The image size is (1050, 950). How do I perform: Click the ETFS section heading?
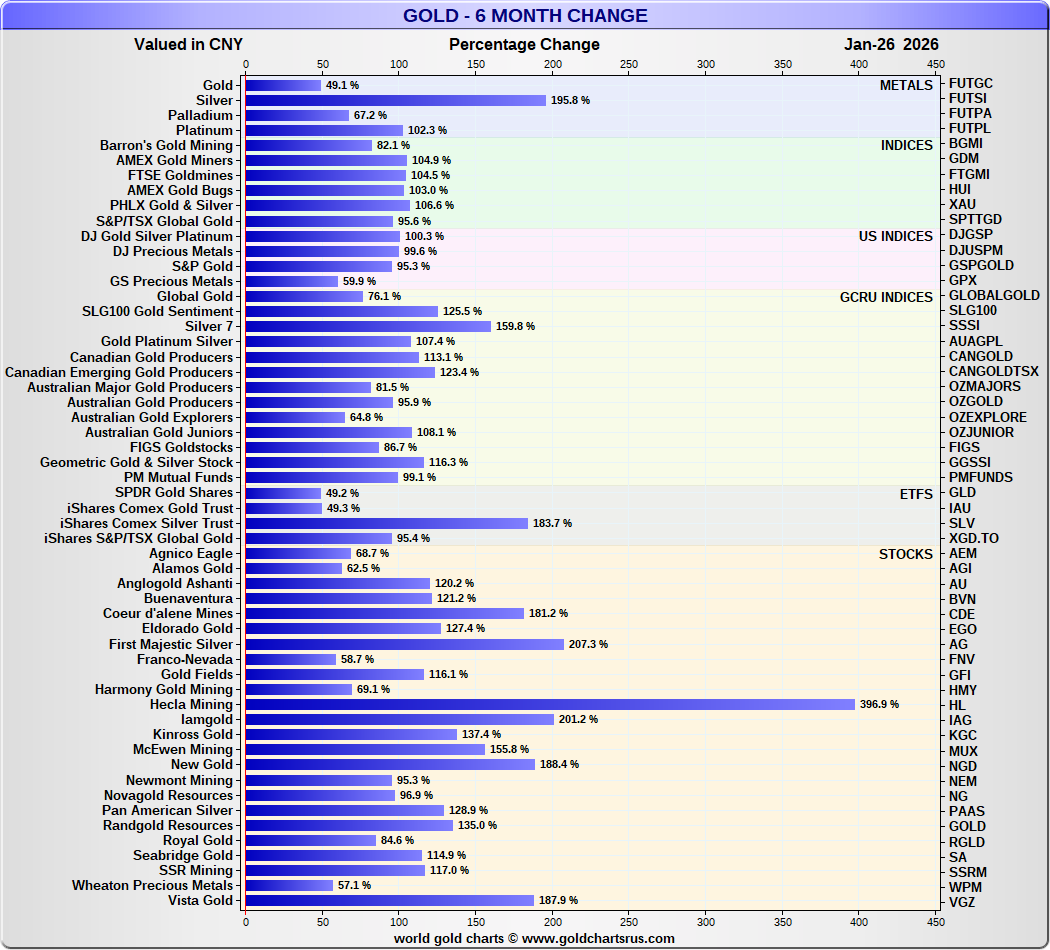(x=916, y=493)
